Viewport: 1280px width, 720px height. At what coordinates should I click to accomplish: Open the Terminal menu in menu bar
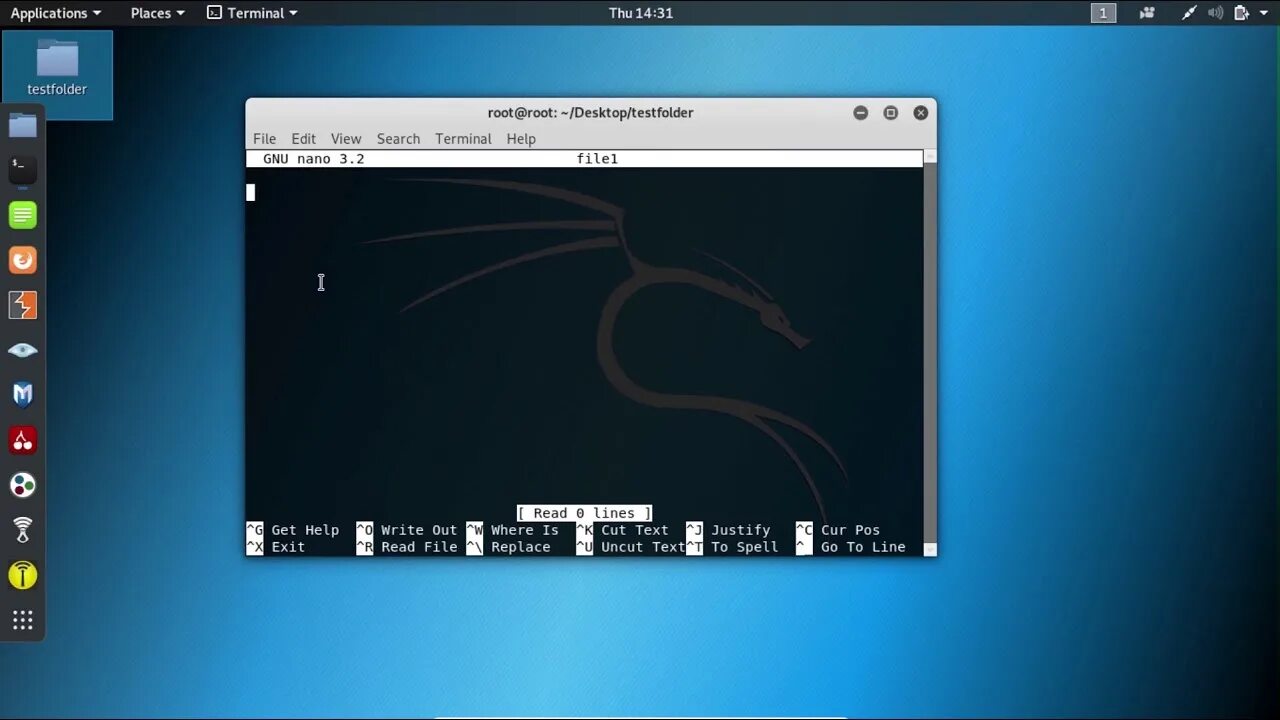463,139
